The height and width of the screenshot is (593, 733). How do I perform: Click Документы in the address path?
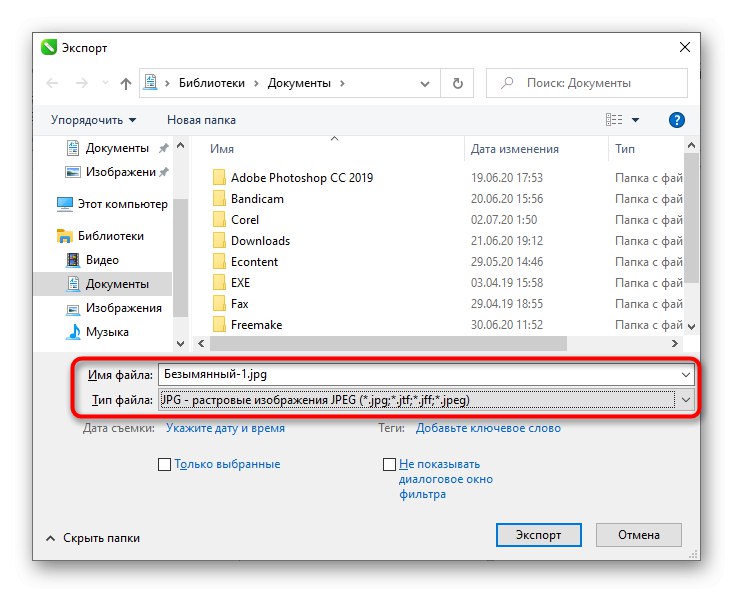(299, 83)
